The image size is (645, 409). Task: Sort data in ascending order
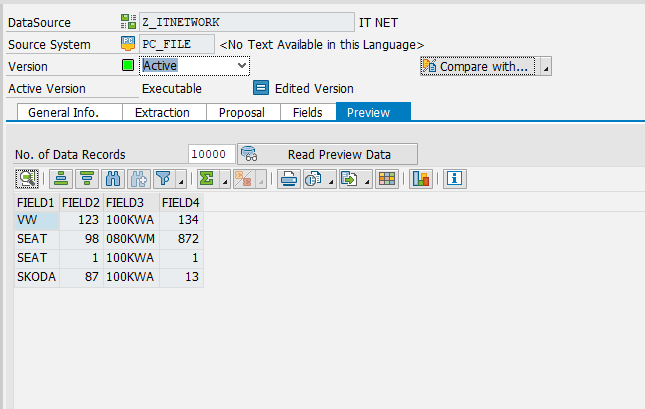[61, 179]
